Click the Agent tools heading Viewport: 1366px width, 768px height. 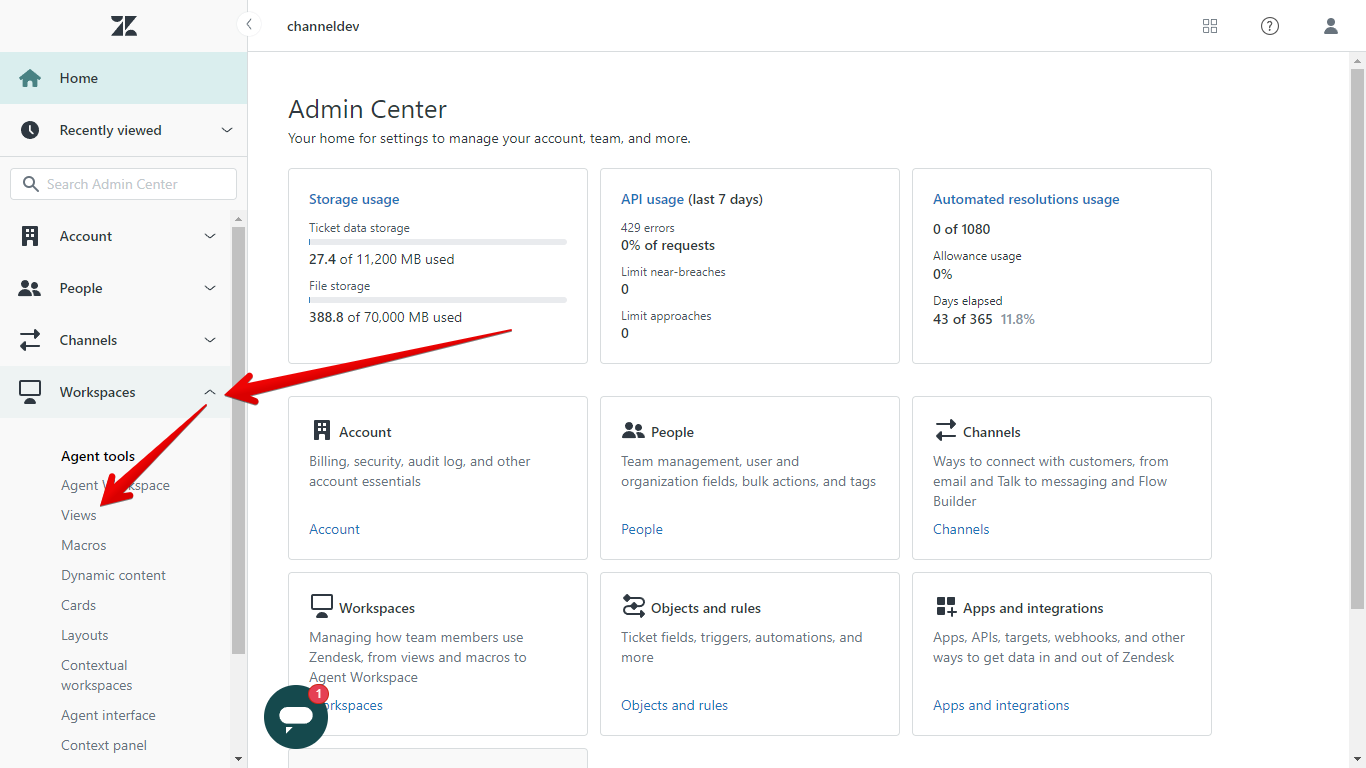(x=98, y=456)
